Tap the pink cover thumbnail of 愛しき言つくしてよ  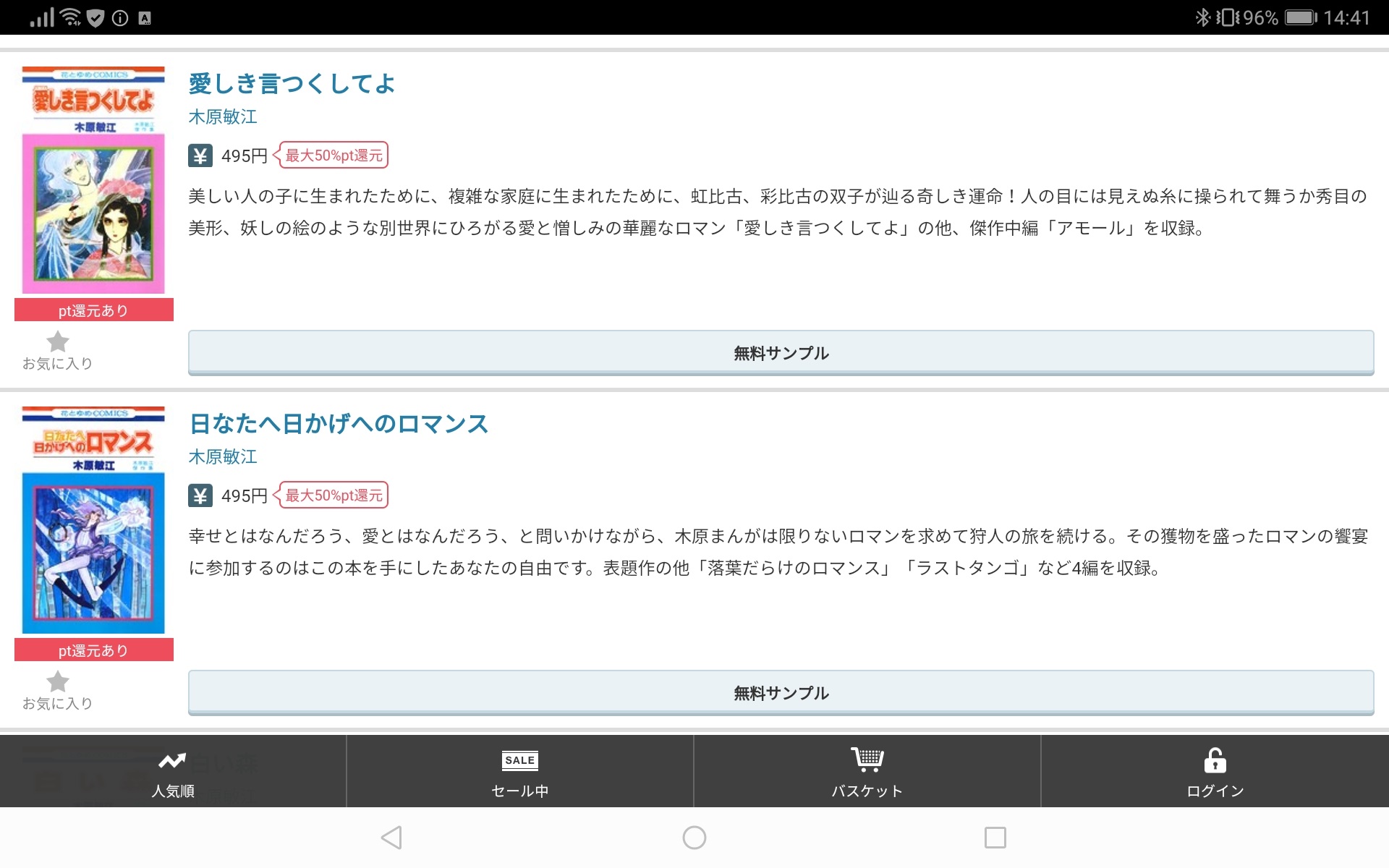coord(93,181)
